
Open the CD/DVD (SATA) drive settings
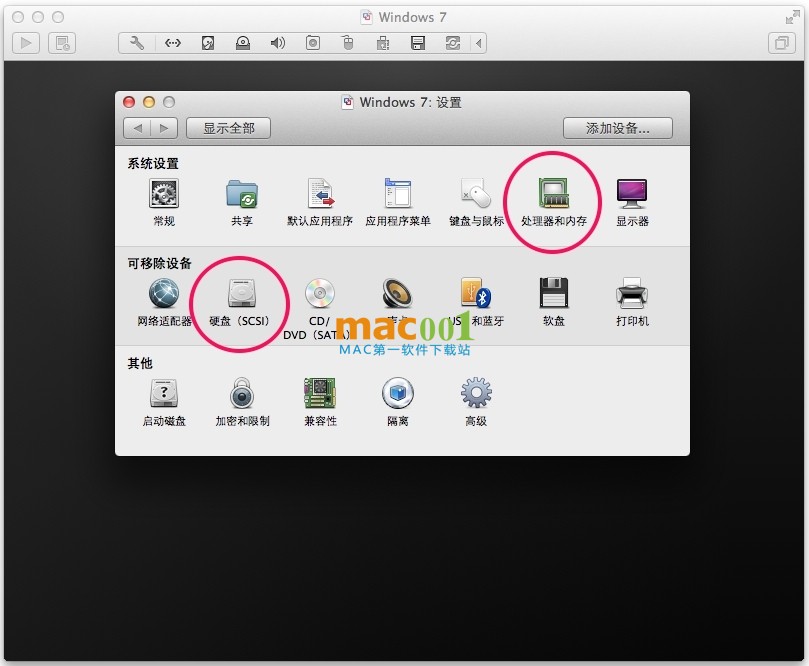point(319,309)
